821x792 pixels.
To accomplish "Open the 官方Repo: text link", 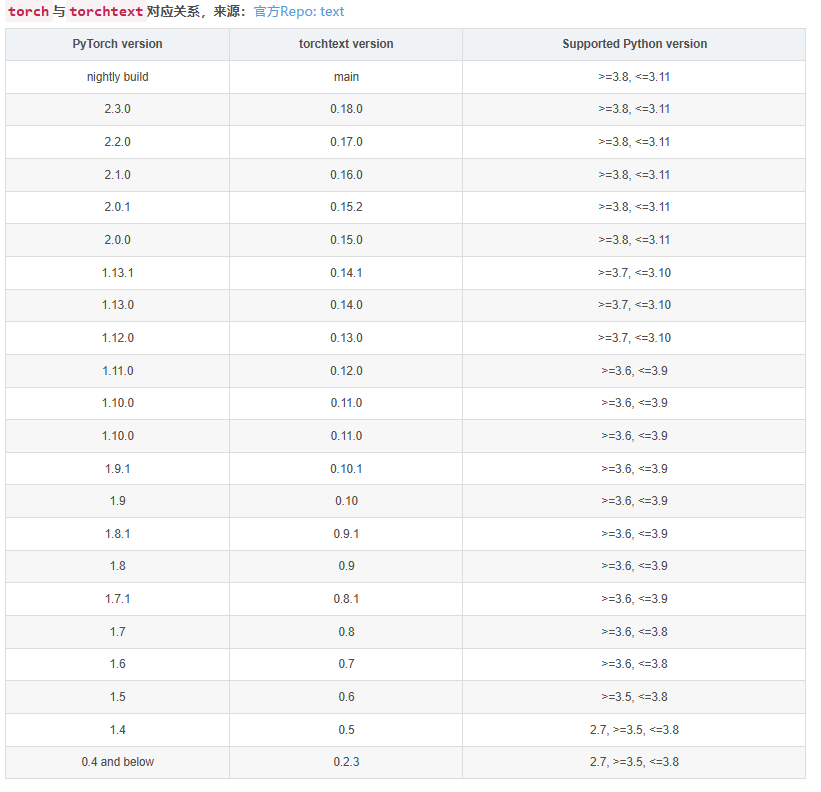I will pos(299,12).
